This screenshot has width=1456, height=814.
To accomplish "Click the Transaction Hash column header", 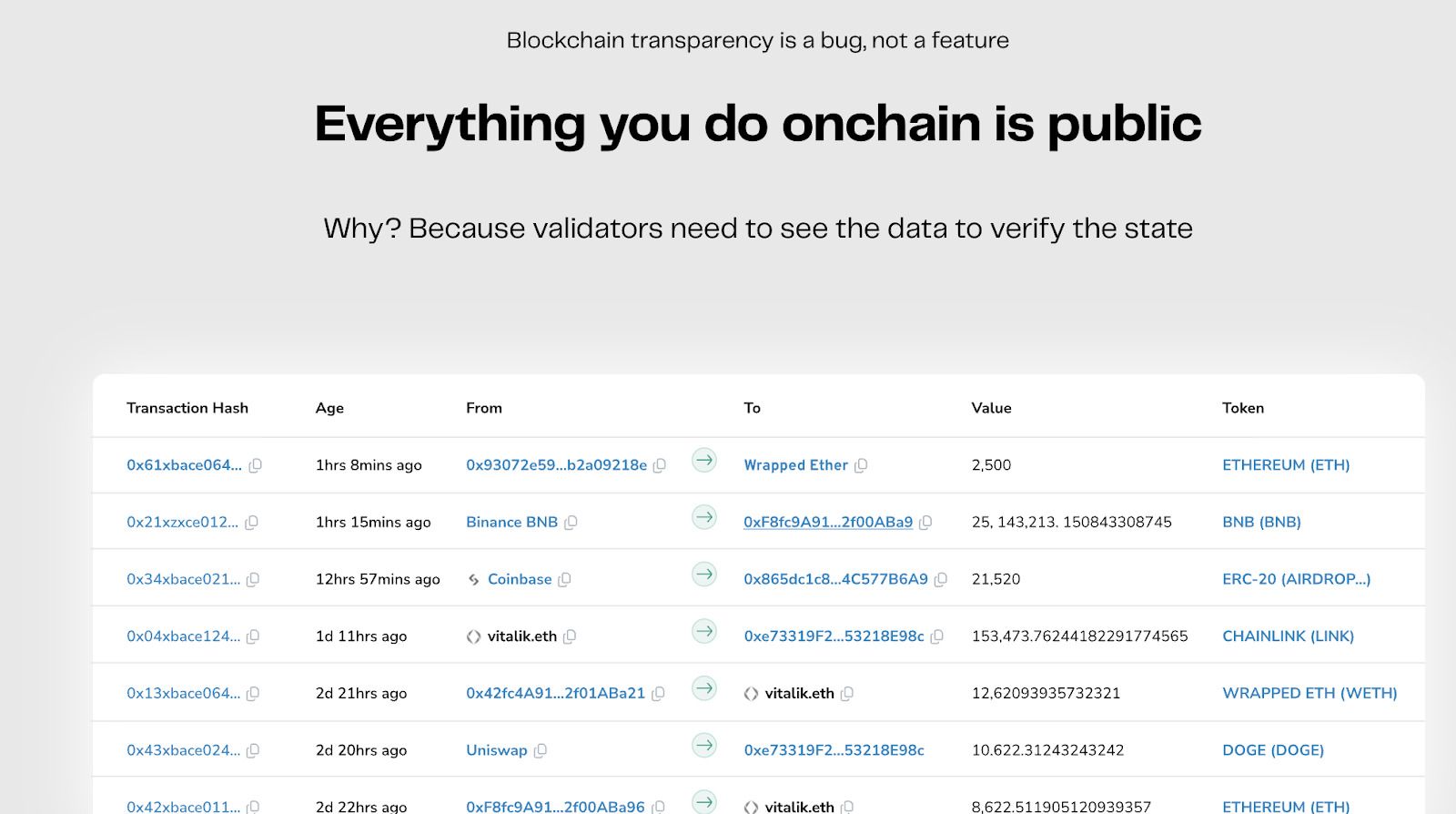I will (187, 408).
